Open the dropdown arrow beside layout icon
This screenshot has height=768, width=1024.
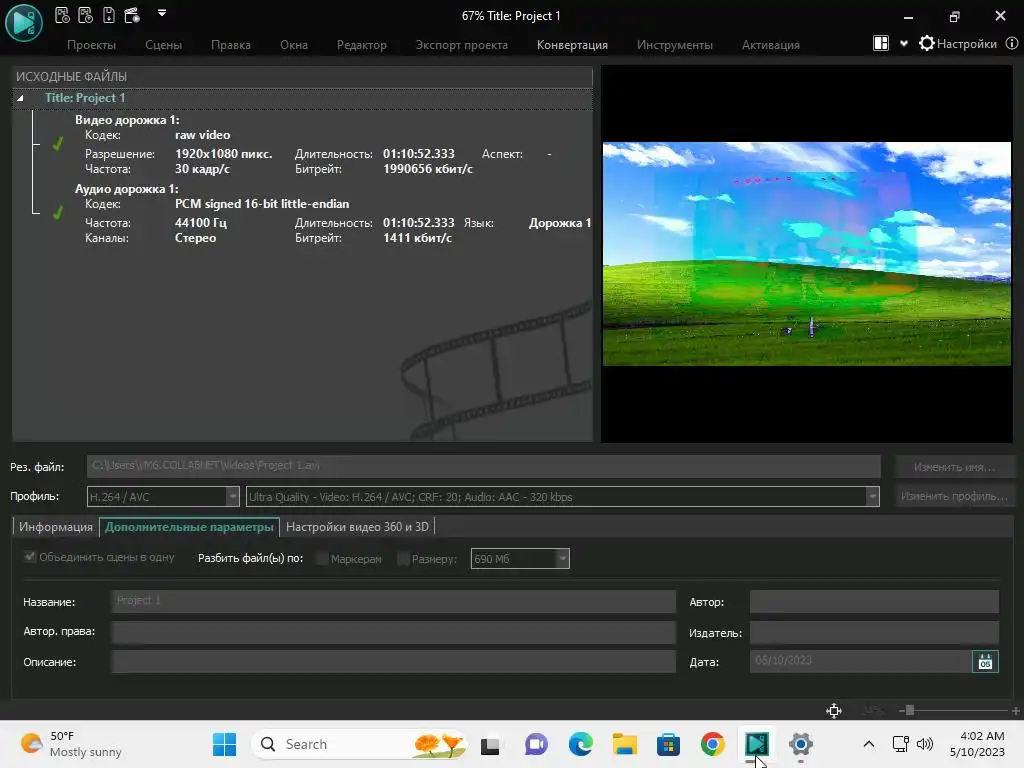[x=904, y=44]
